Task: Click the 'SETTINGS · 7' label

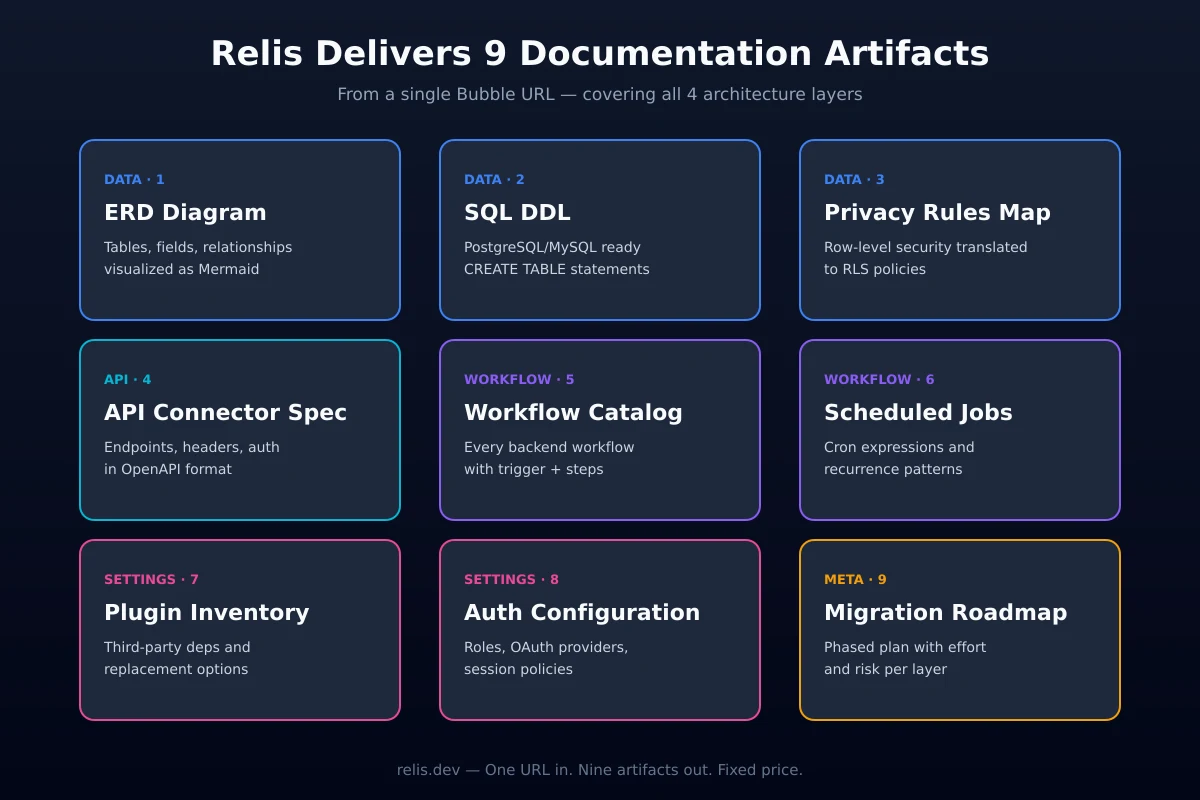Action: pos(151,580)
